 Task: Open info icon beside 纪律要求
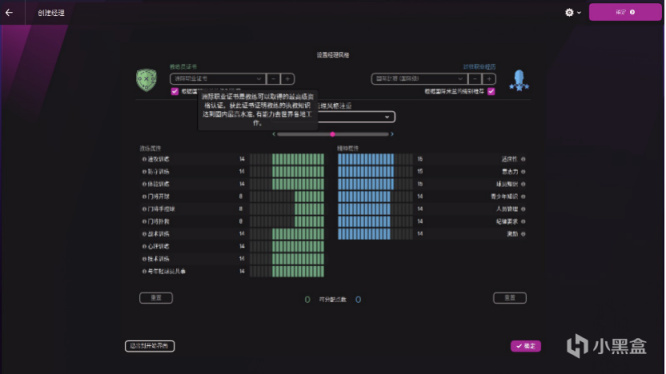click(x=523, y=221)
